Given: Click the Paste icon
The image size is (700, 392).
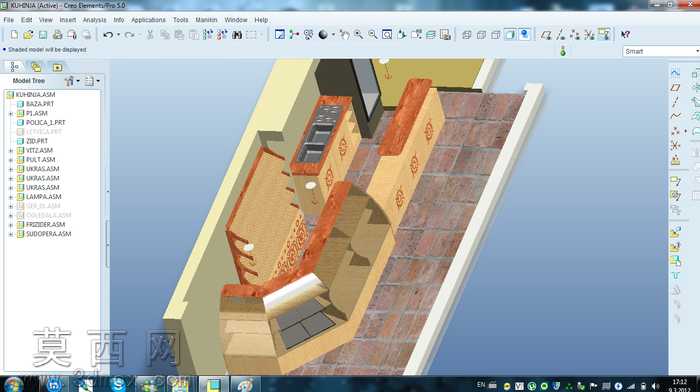Looking at the screenshot, I should click(x=179, y=34).
